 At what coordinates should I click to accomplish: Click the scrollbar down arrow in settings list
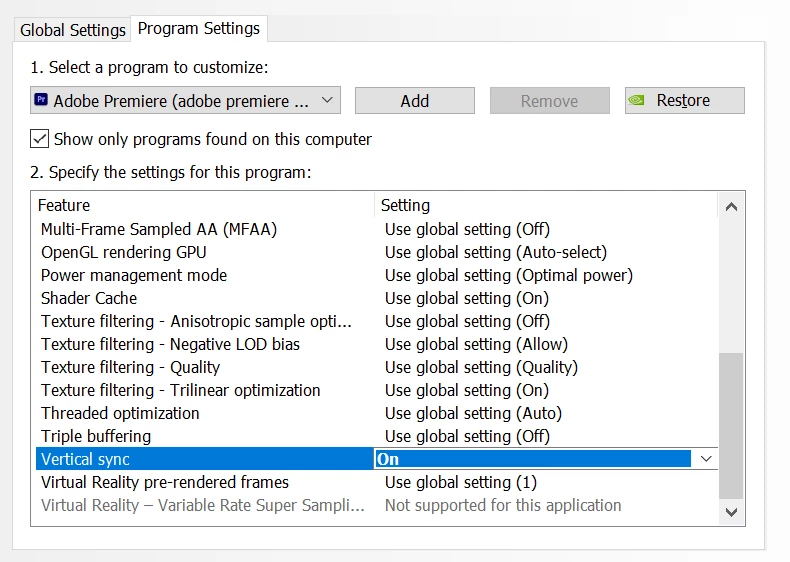coord(731,512)
